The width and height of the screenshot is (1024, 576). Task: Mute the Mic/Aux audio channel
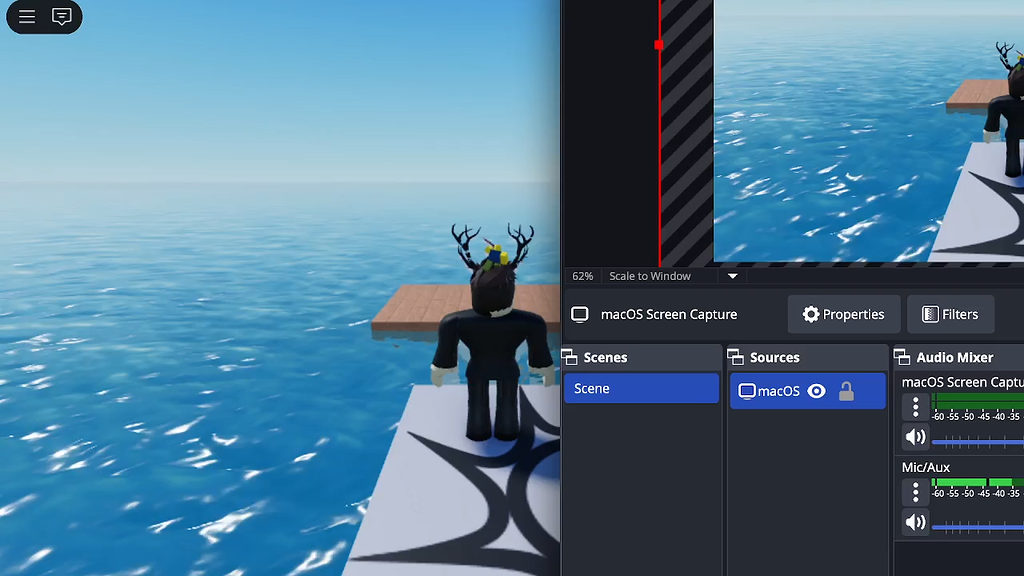(916, 522)
